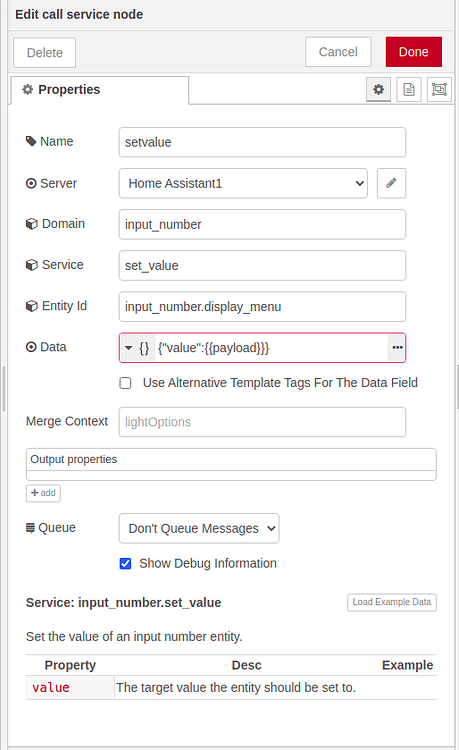Click the 'Example' column header

click(407, 665)
